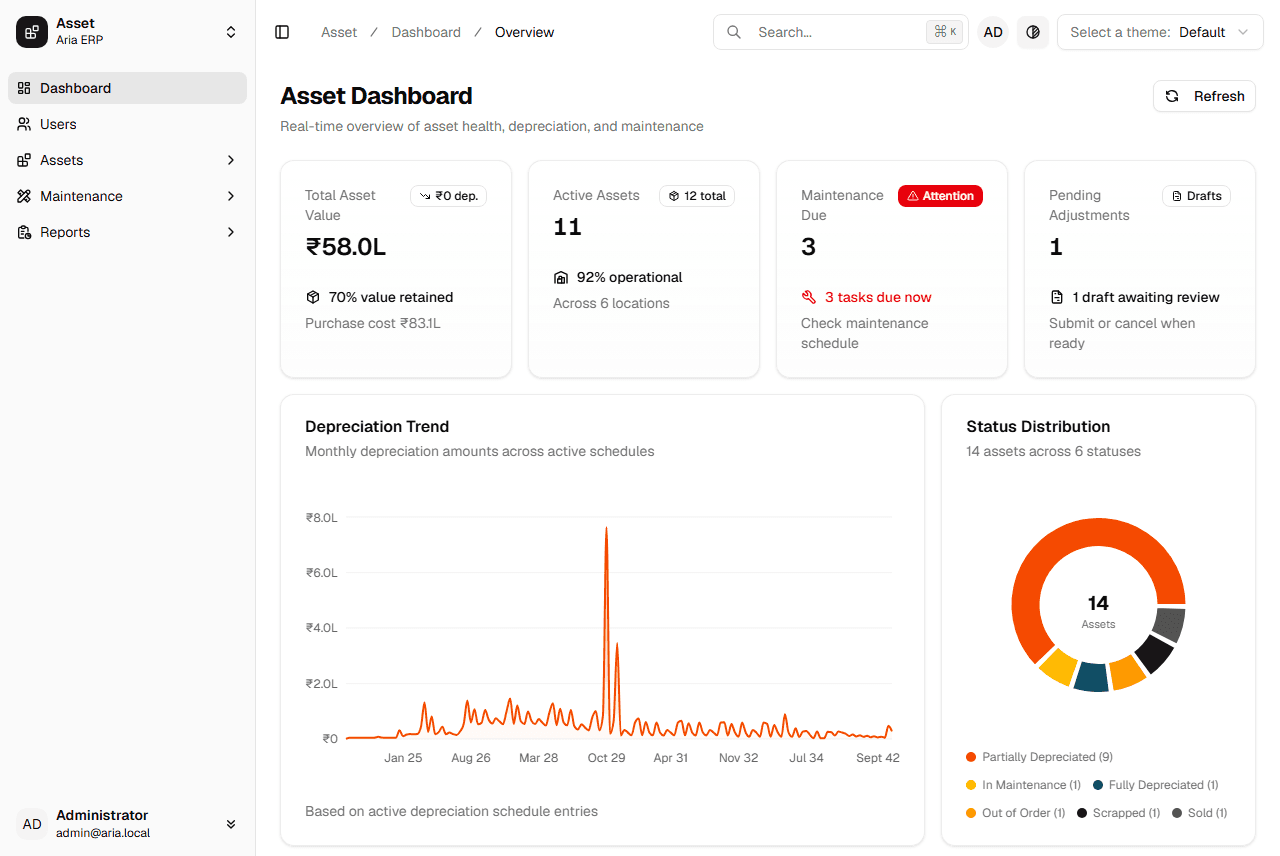This screenshot has width=1280, height=856.
Task: Click the 12 total badge
Action: pos(697,196)
